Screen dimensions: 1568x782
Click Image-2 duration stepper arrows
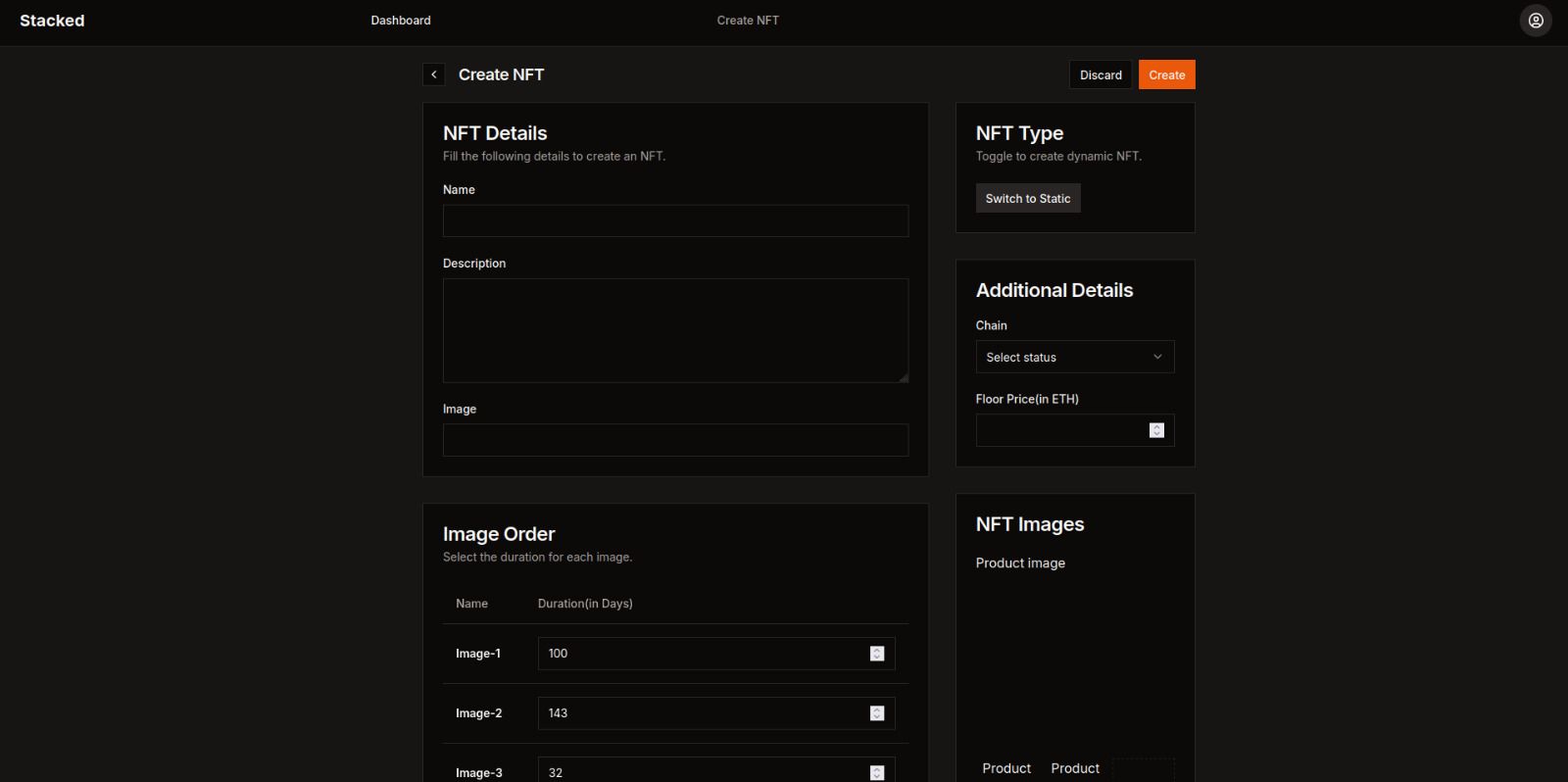877,713
